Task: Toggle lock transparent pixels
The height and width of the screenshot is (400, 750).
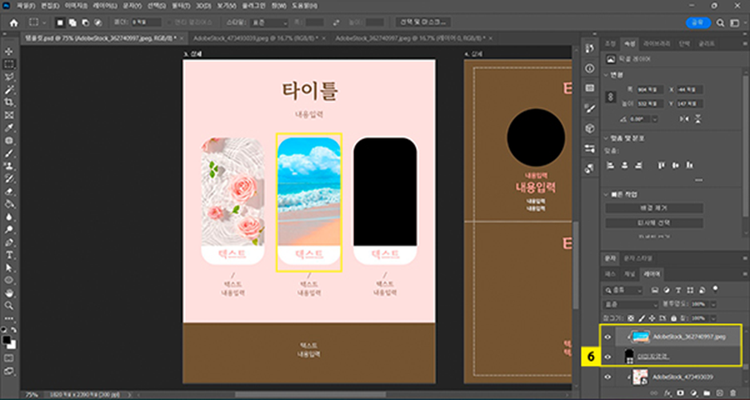Action: click(x=630, y=318)
